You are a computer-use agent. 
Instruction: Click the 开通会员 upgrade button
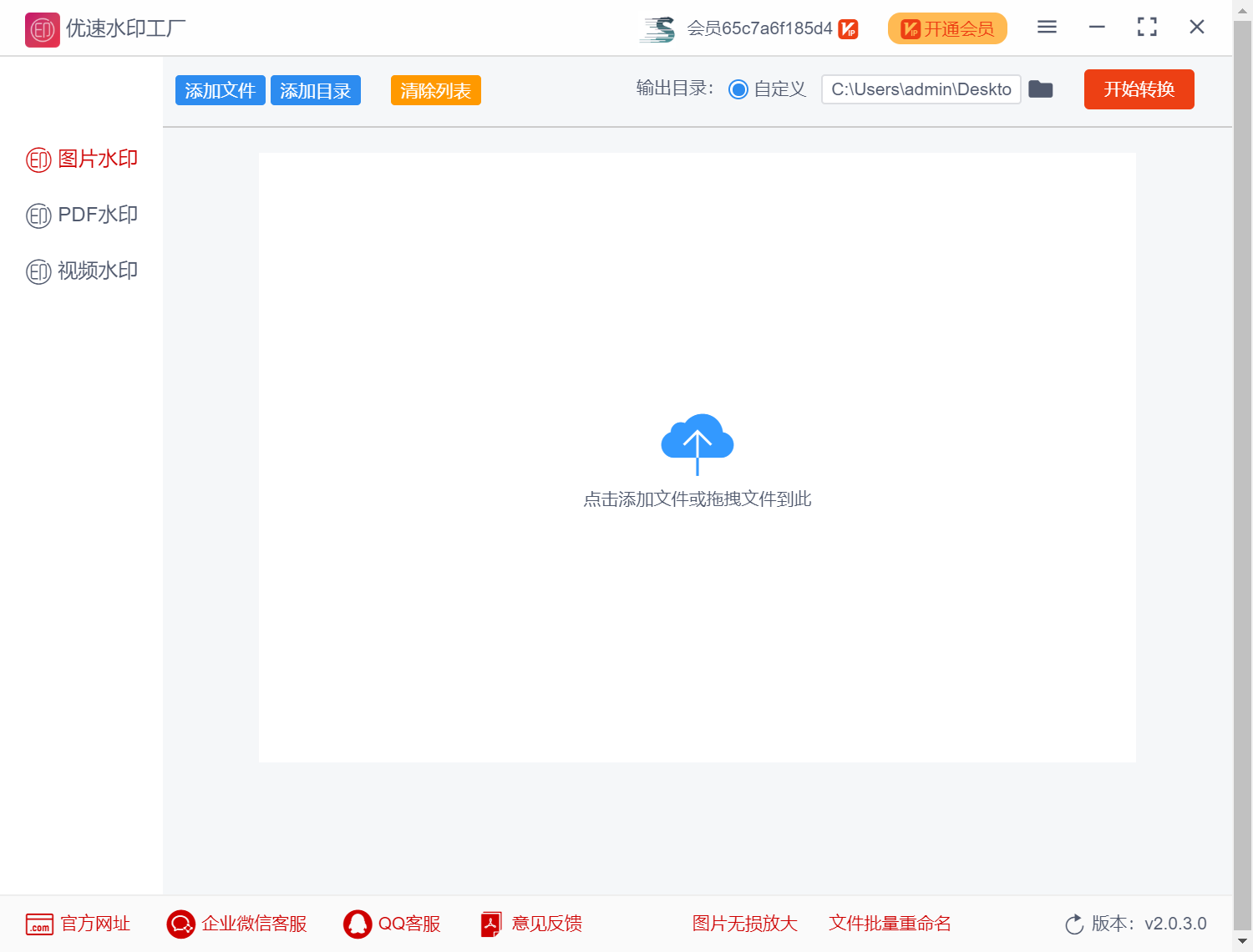click(x=947, y=28)
